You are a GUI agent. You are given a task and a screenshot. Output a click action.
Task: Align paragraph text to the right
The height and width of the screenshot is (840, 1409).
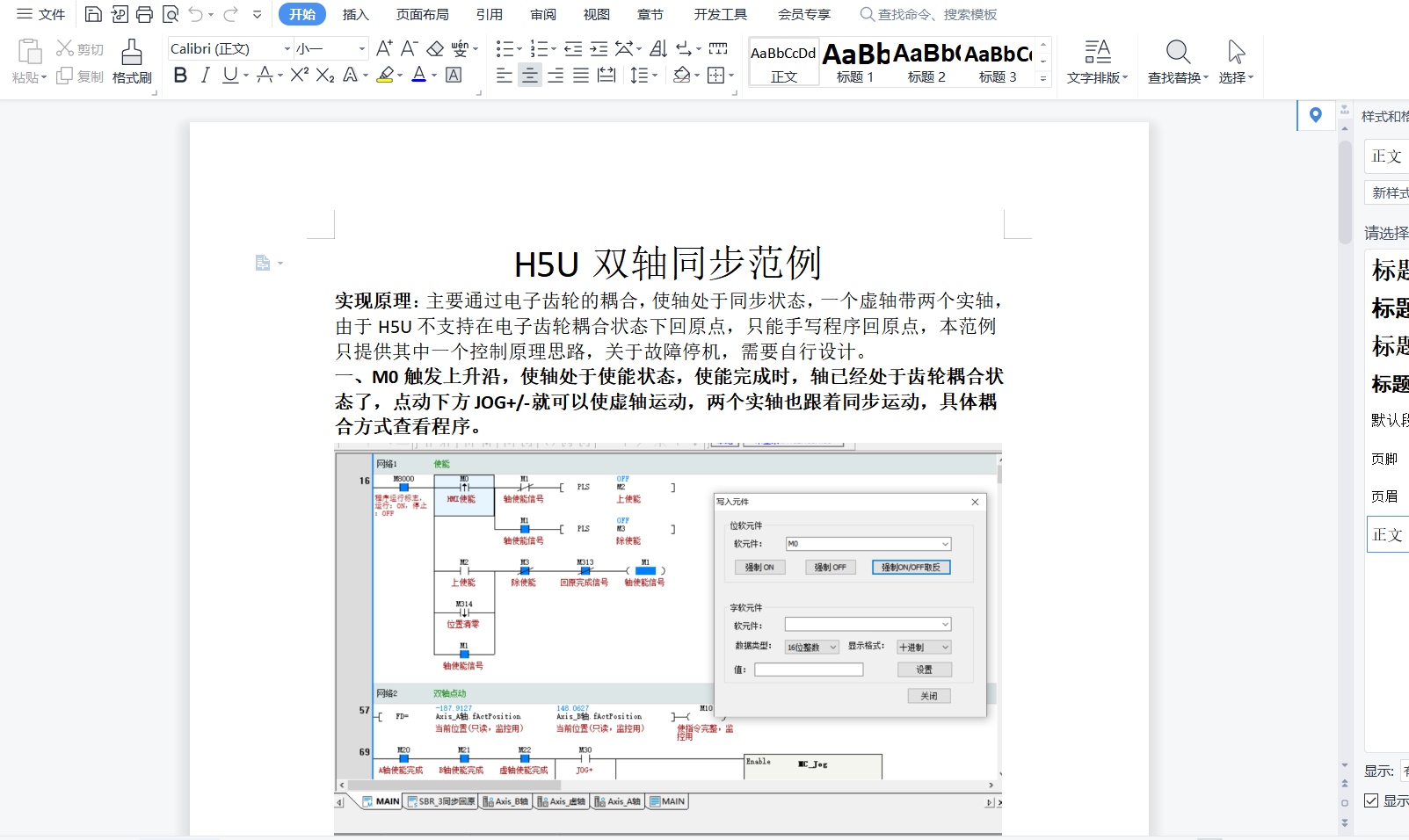coord(556,76)
